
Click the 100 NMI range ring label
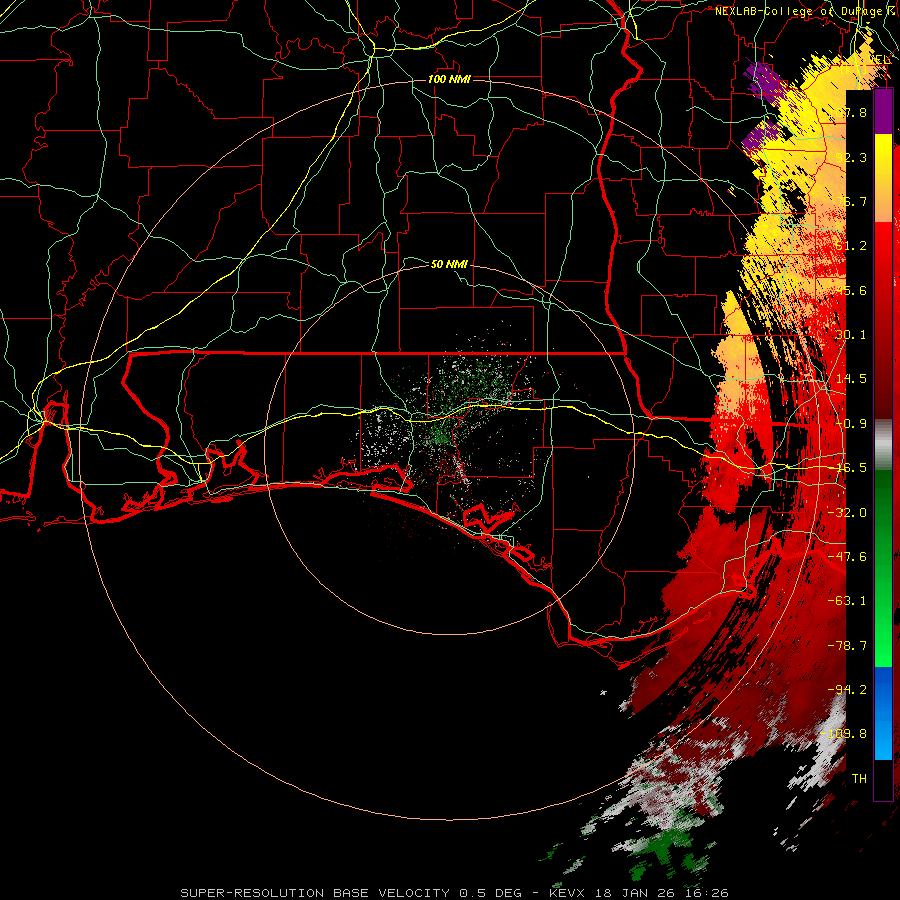tap(449, 79)
